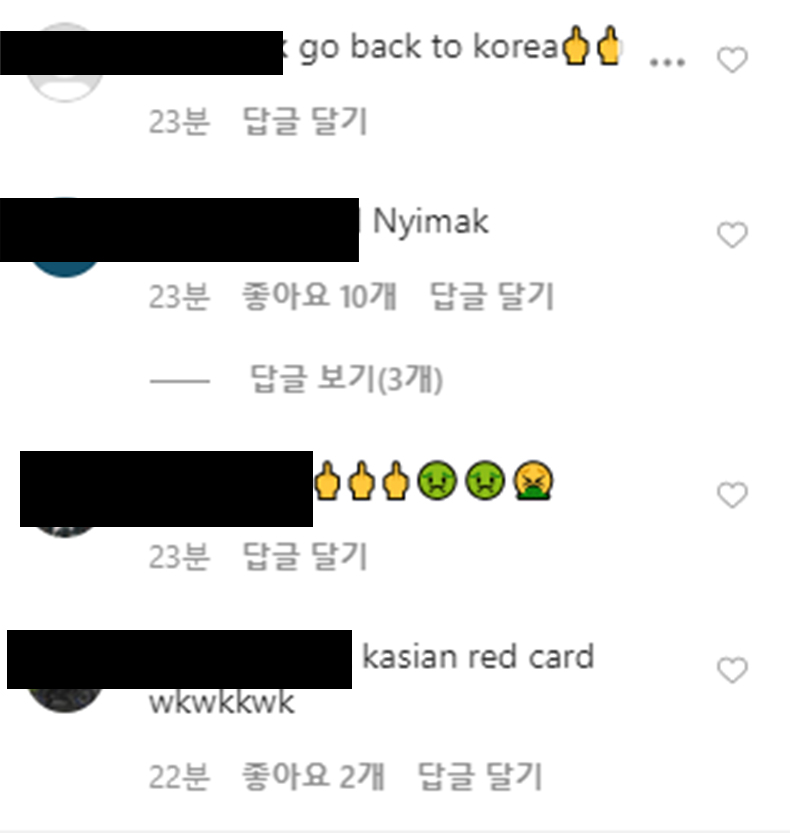790x833 pixels.
Task: Expand 답글 보기(3개) to view replies
Action: point(346,379)
